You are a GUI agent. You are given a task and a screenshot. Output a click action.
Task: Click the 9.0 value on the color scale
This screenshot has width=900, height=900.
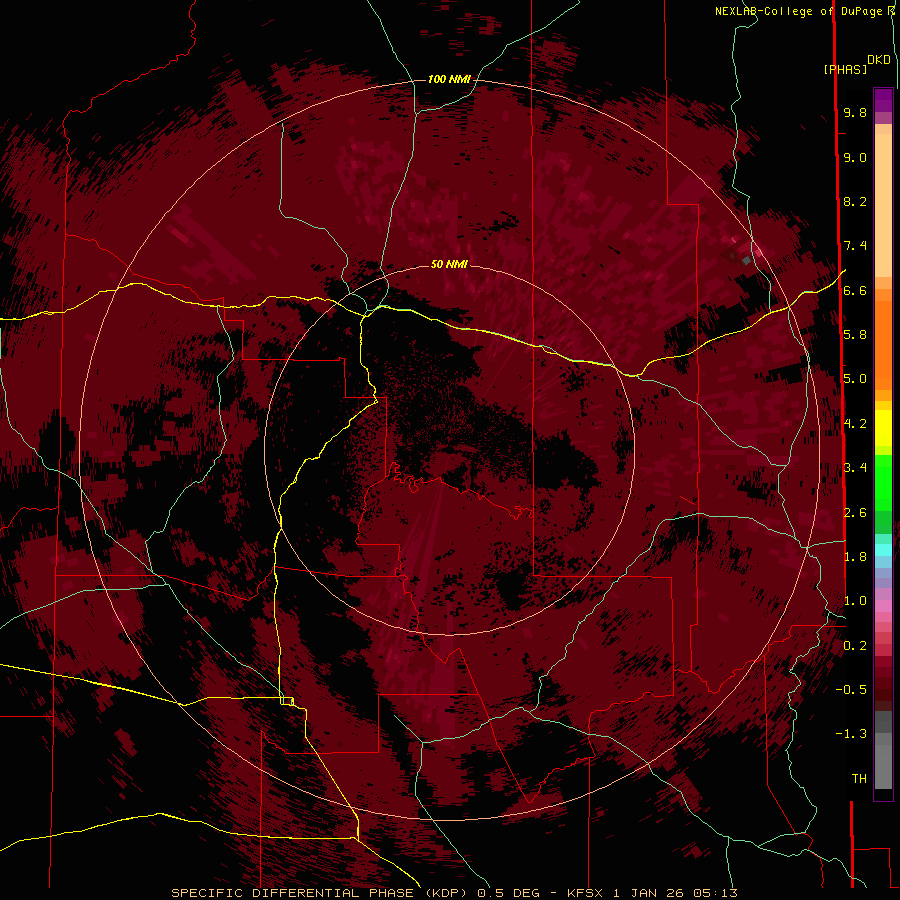click(x=855, y=158)
